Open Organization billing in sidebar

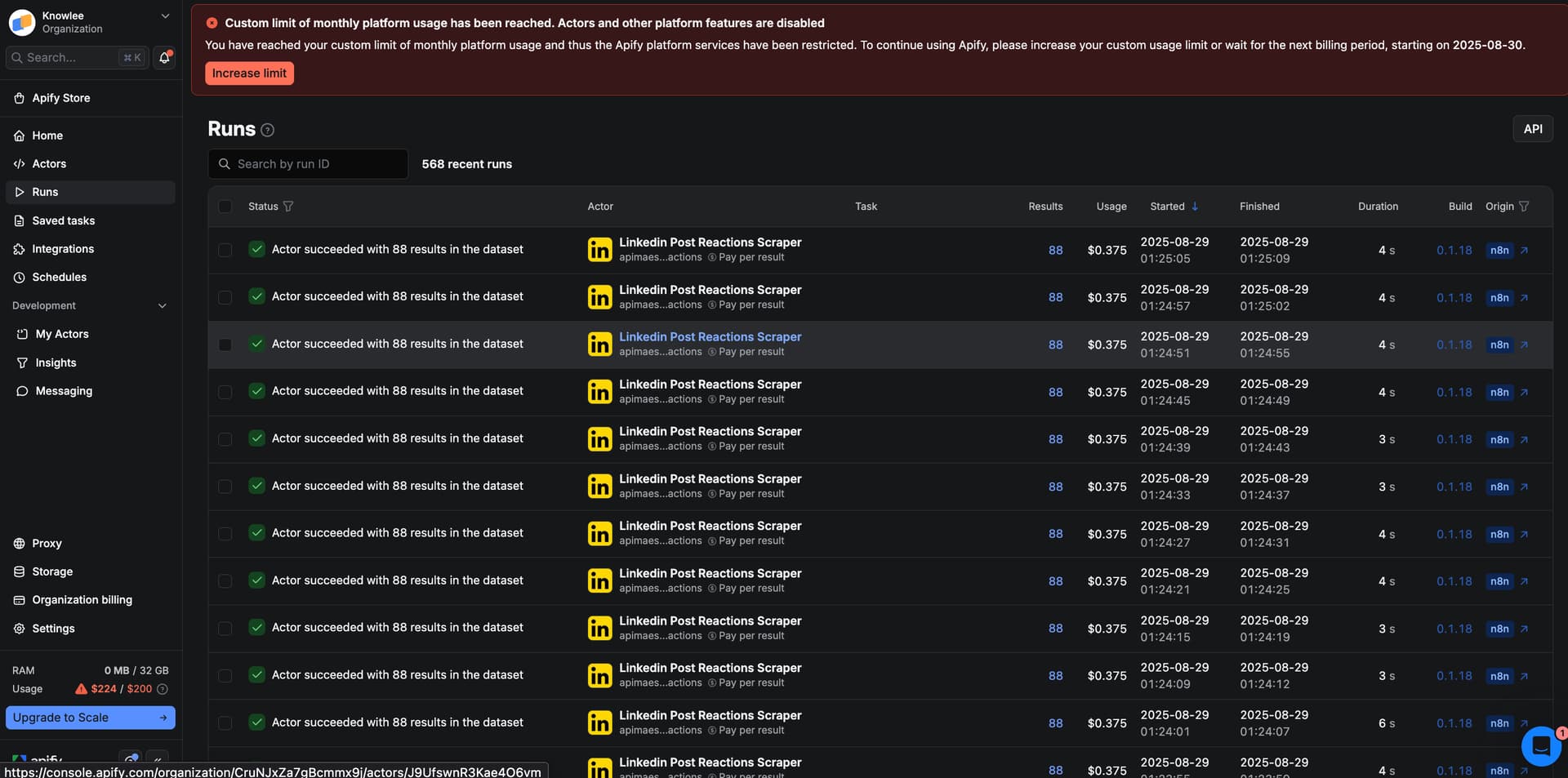pos(91,600)
